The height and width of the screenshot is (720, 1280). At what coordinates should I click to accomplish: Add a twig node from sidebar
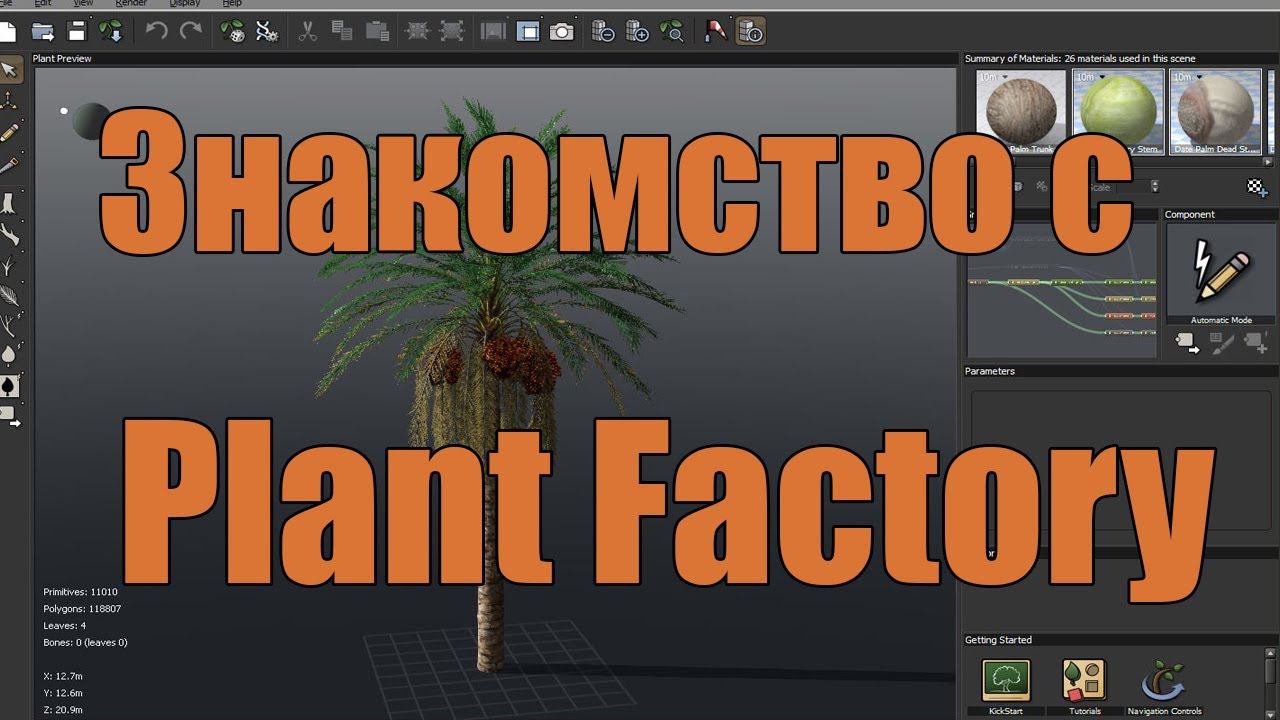click(x=9, y=266)
